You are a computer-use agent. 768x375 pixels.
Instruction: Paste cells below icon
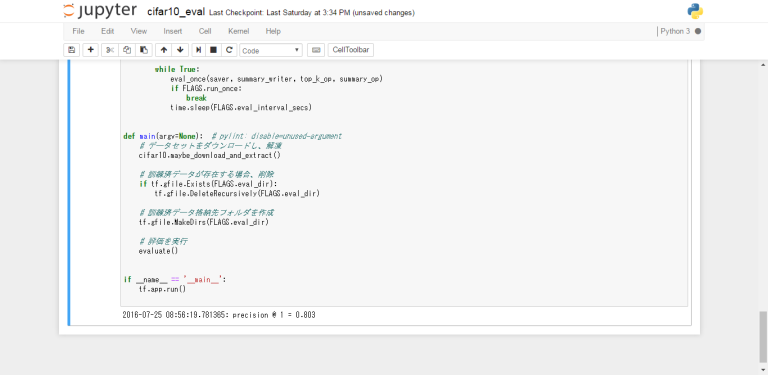[x=144, y=50]
